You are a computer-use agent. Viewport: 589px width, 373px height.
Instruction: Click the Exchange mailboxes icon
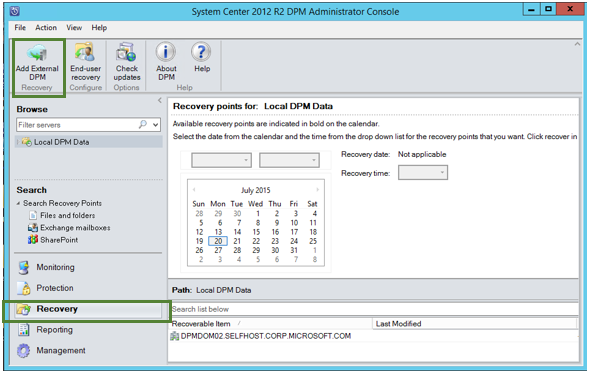click(33, 228)
